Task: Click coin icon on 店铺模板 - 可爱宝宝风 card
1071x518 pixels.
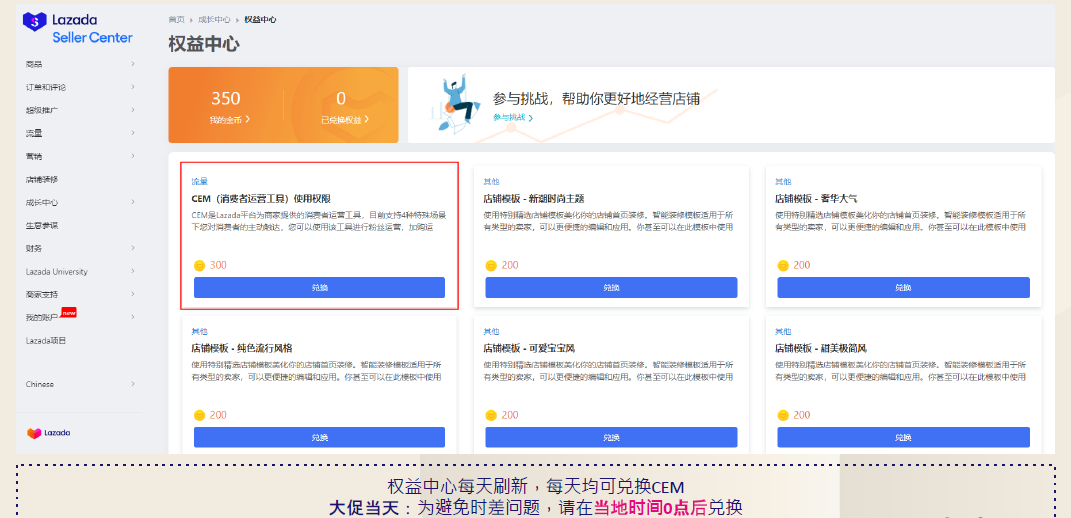Action: (x=491, y=415)
